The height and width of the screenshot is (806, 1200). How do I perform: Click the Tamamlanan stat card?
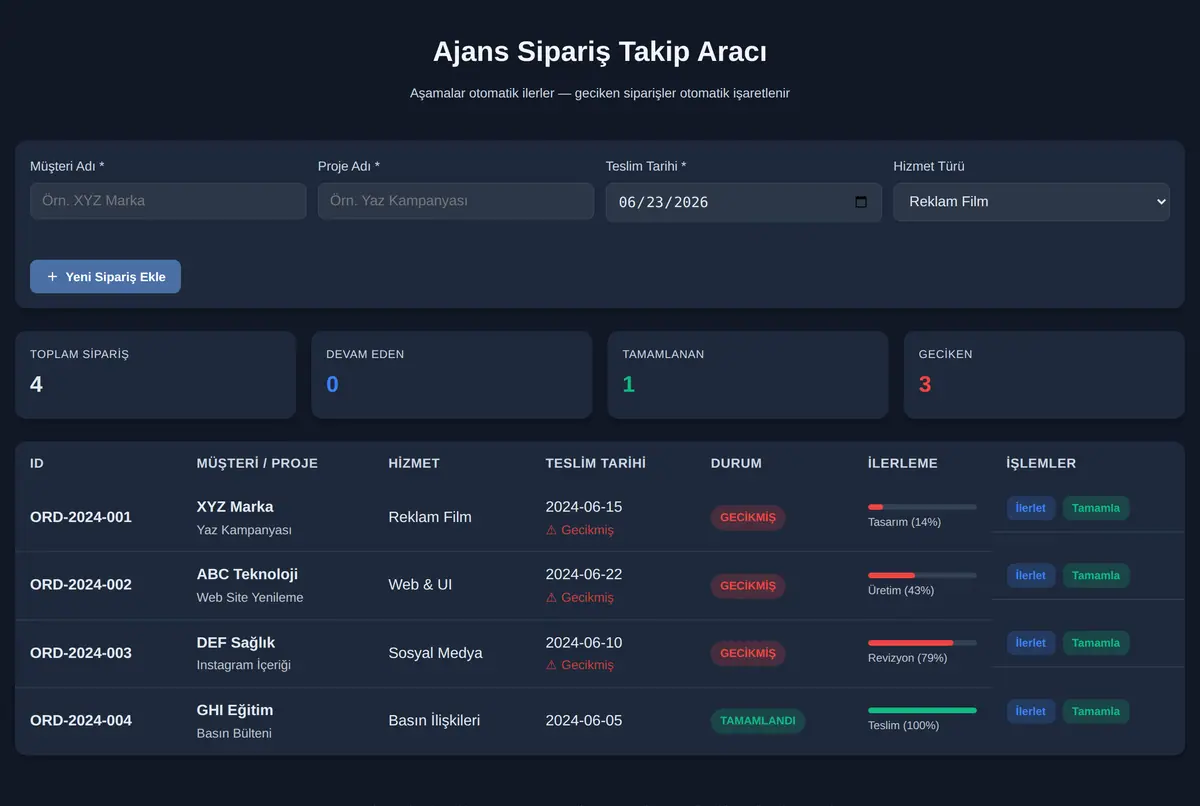pyautogui.click(x=748, y=375)
